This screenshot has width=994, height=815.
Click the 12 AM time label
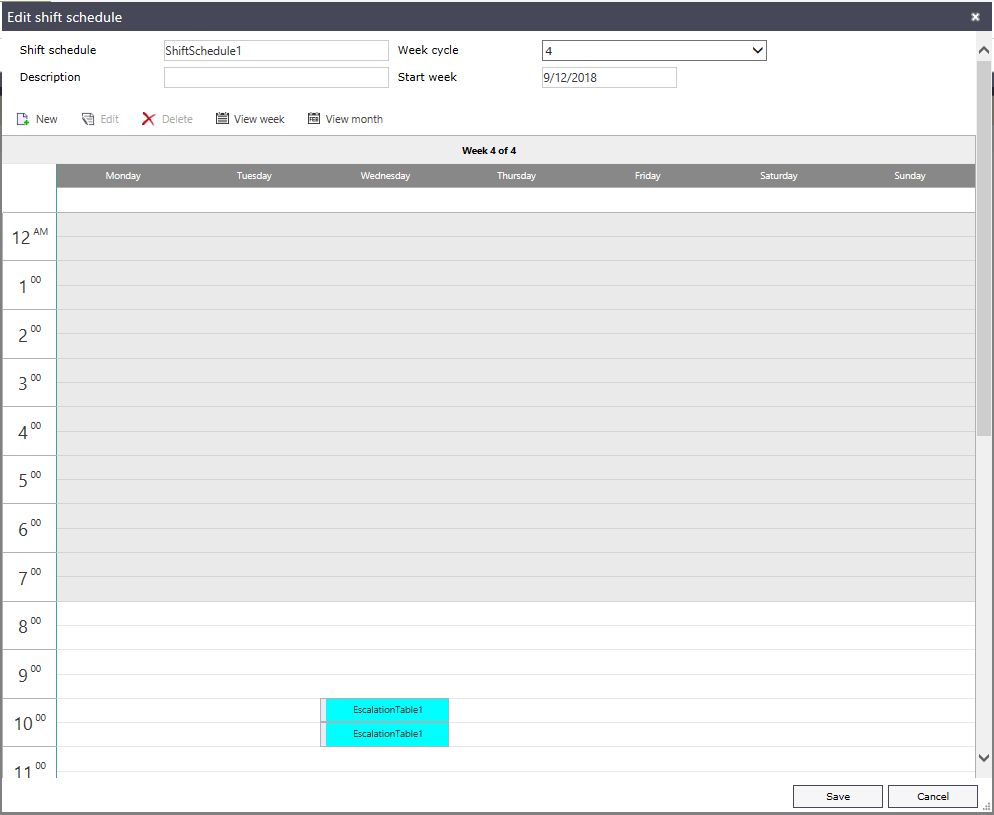[x=30, y=236]
